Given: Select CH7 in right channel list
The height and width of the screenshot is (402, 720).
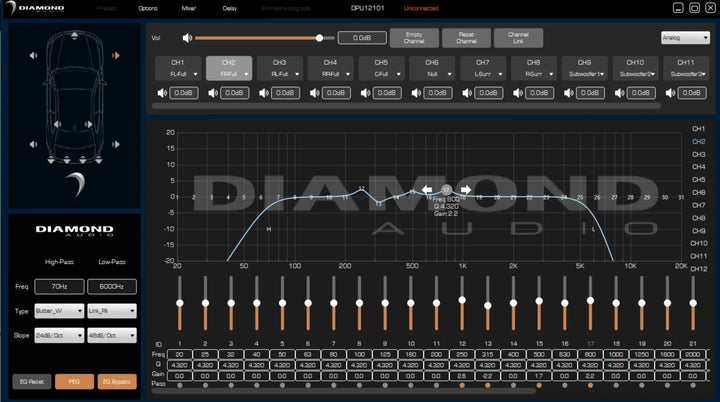Looking at the screenshot, I should click(698, 205).
